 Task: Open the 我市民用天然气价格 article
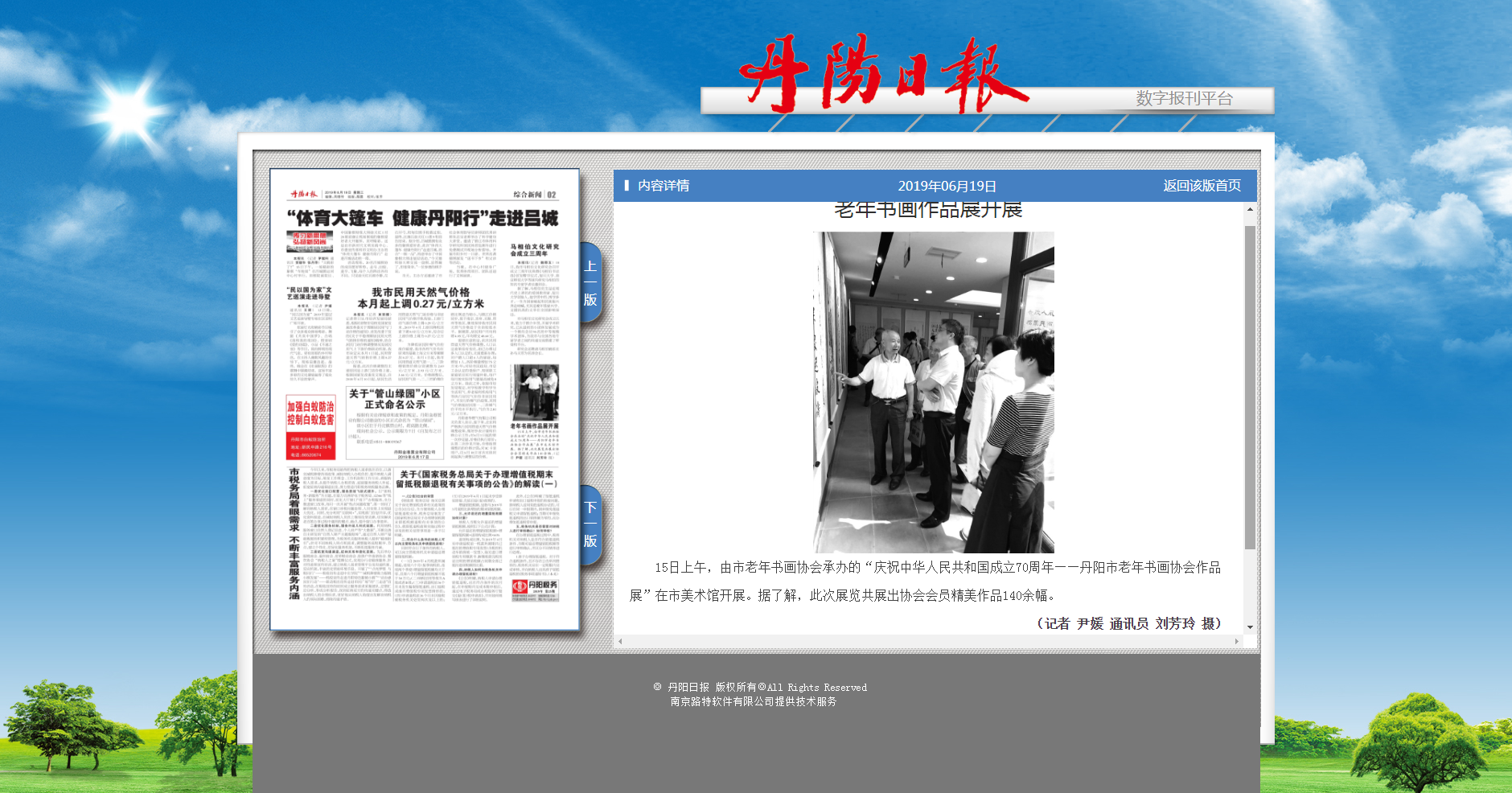(x=421, y=298)
